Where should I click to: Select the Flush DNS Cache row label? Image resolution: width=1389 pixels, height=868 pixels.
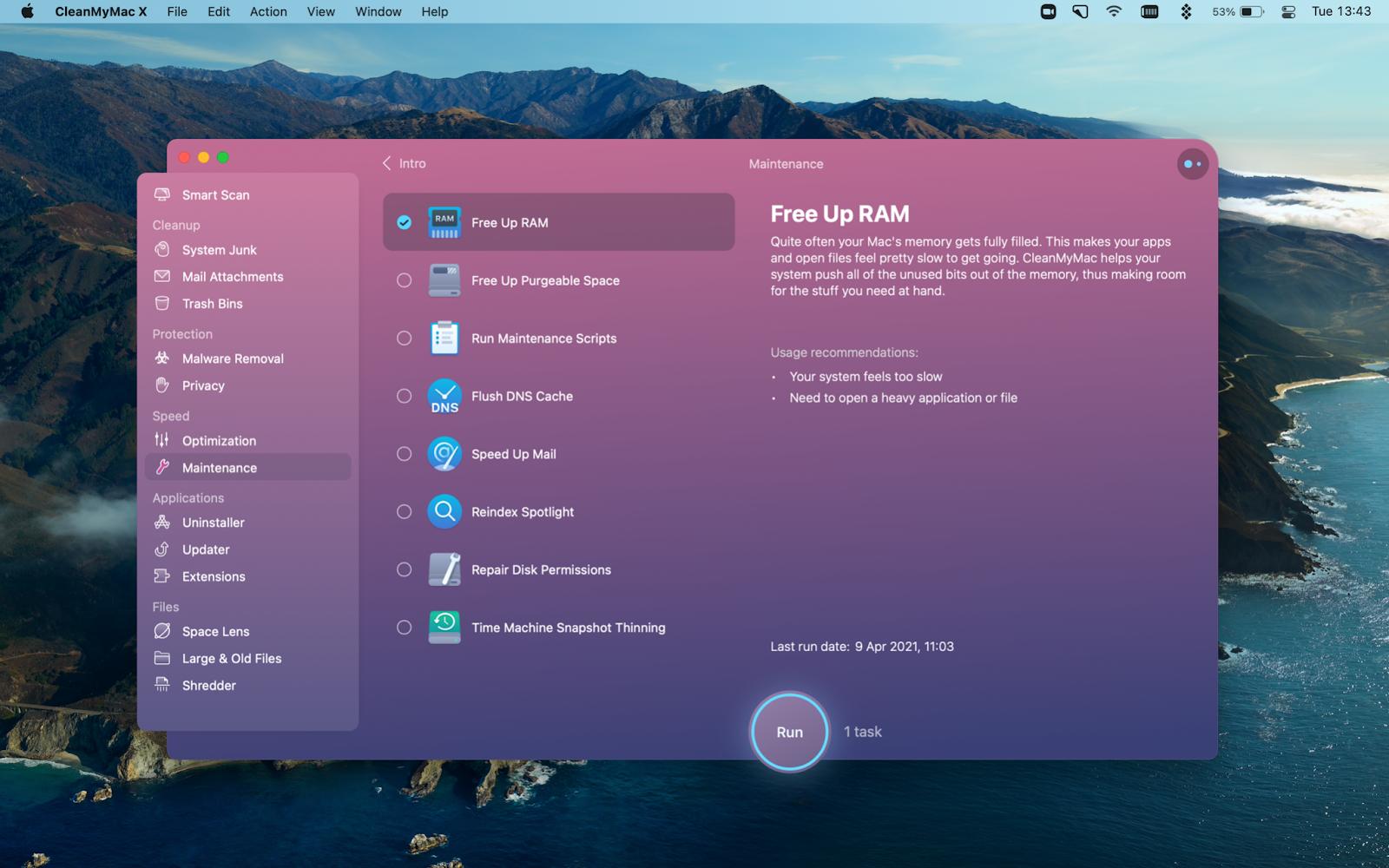pos(522,396)
